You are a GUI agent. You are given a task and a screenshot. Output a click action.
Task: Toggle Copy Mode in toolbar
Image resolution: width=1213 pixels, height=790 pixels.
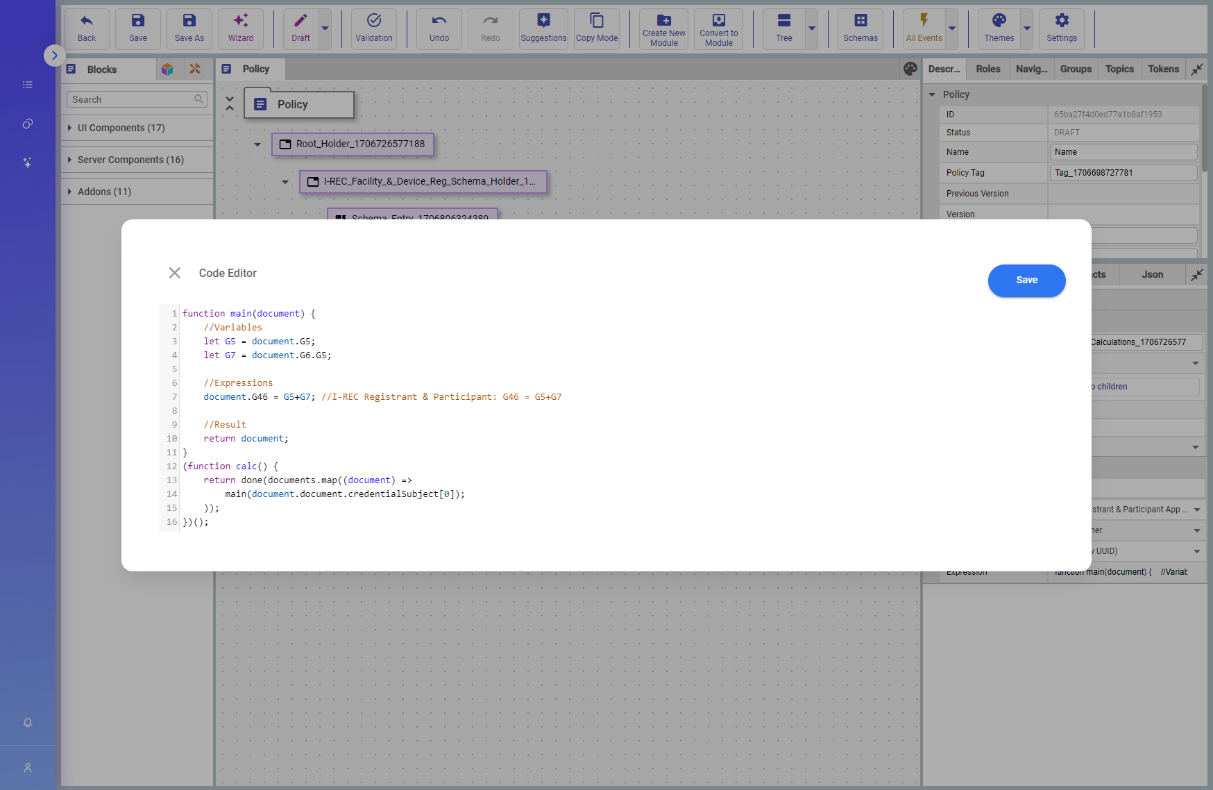pyautogui.click(x=597, y=29)
